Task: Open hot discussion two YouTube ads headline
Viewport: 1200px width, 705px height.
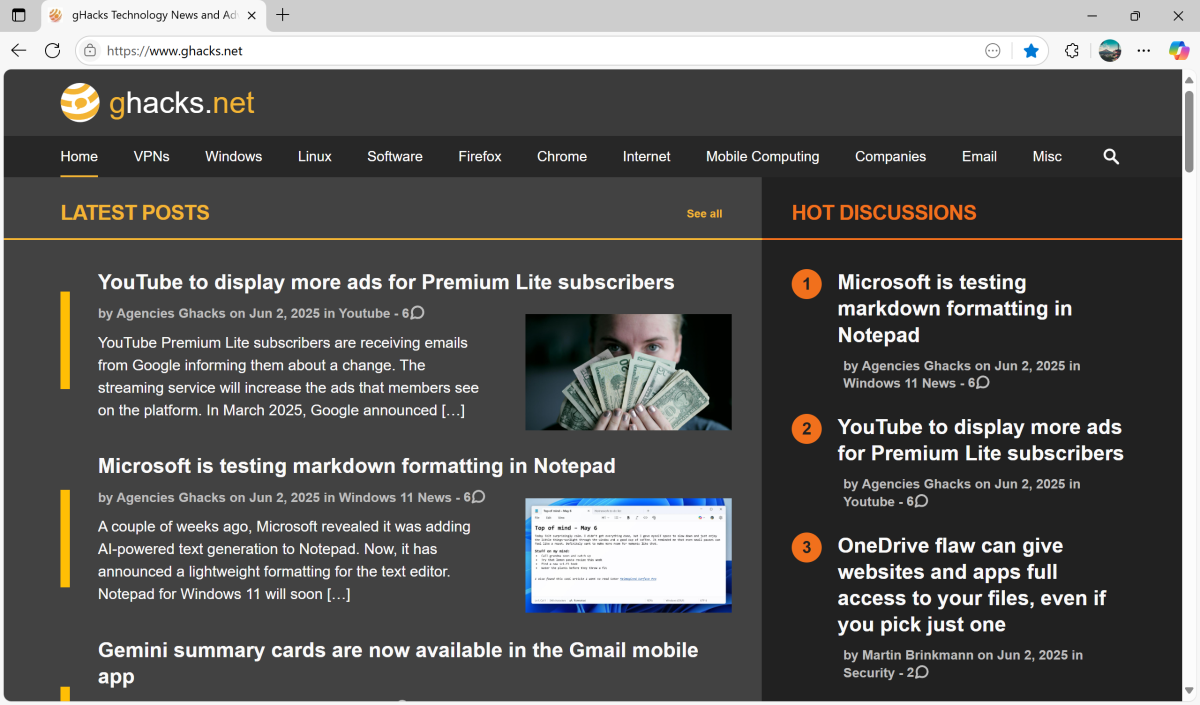Action: click(981, 440)
